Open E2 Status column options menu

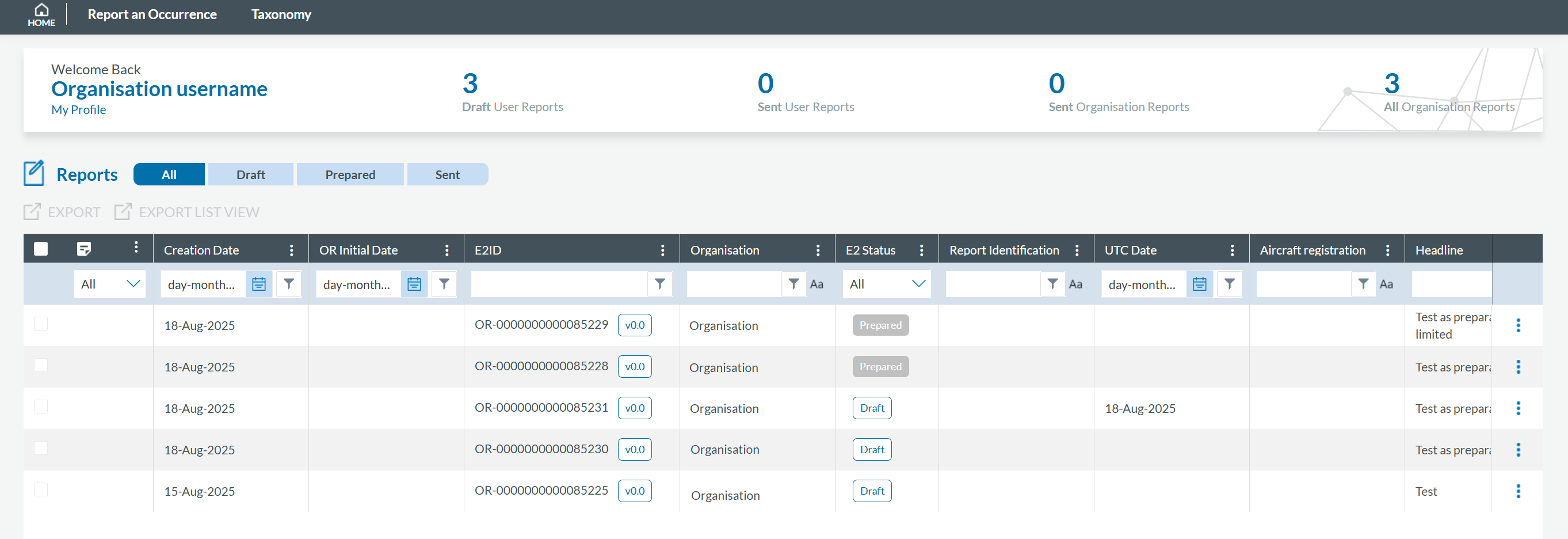coord(922,250)
